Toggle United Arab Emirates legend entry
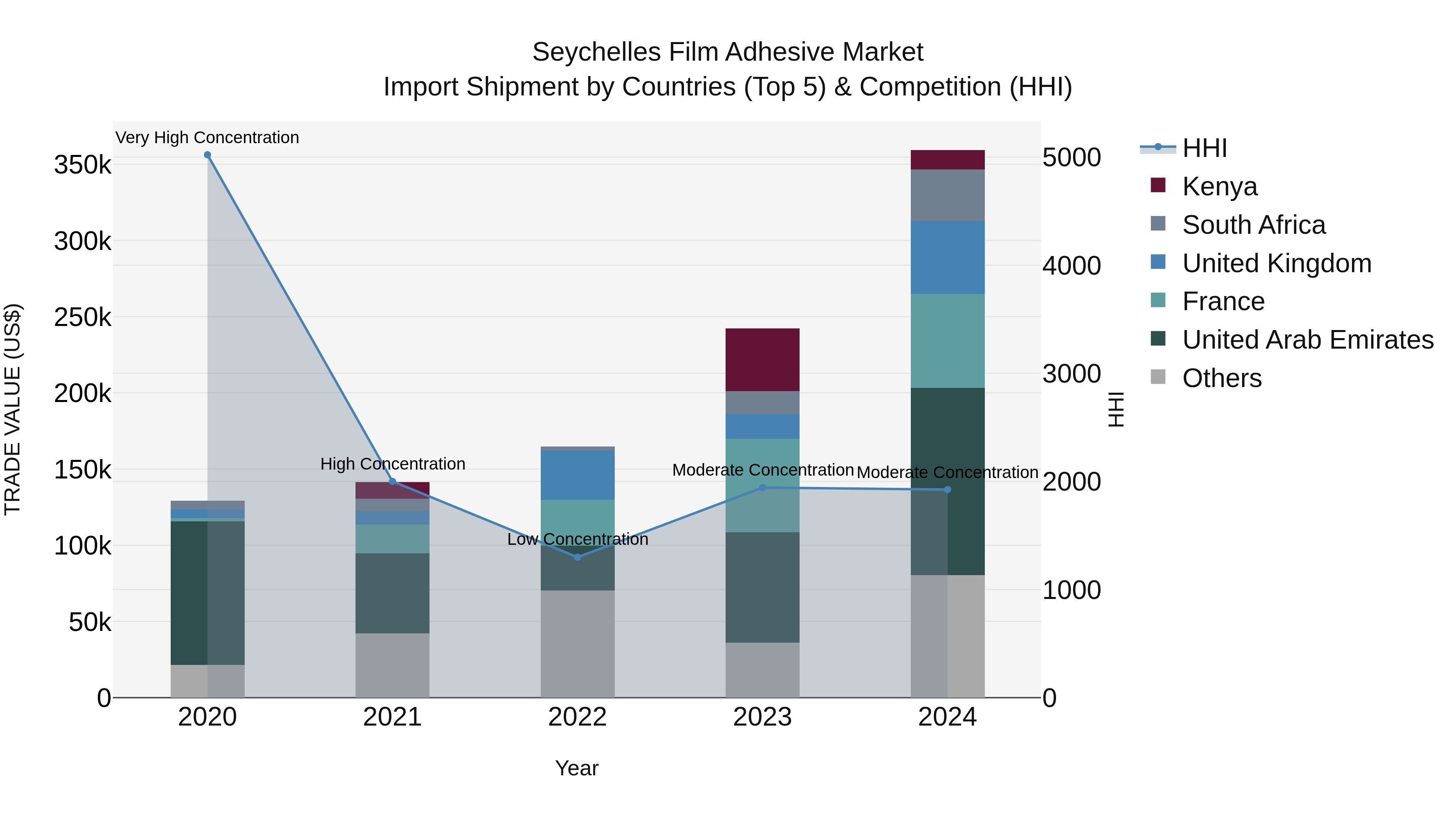The height and width of the screenshot is (819, 1456). [1292, 340]
